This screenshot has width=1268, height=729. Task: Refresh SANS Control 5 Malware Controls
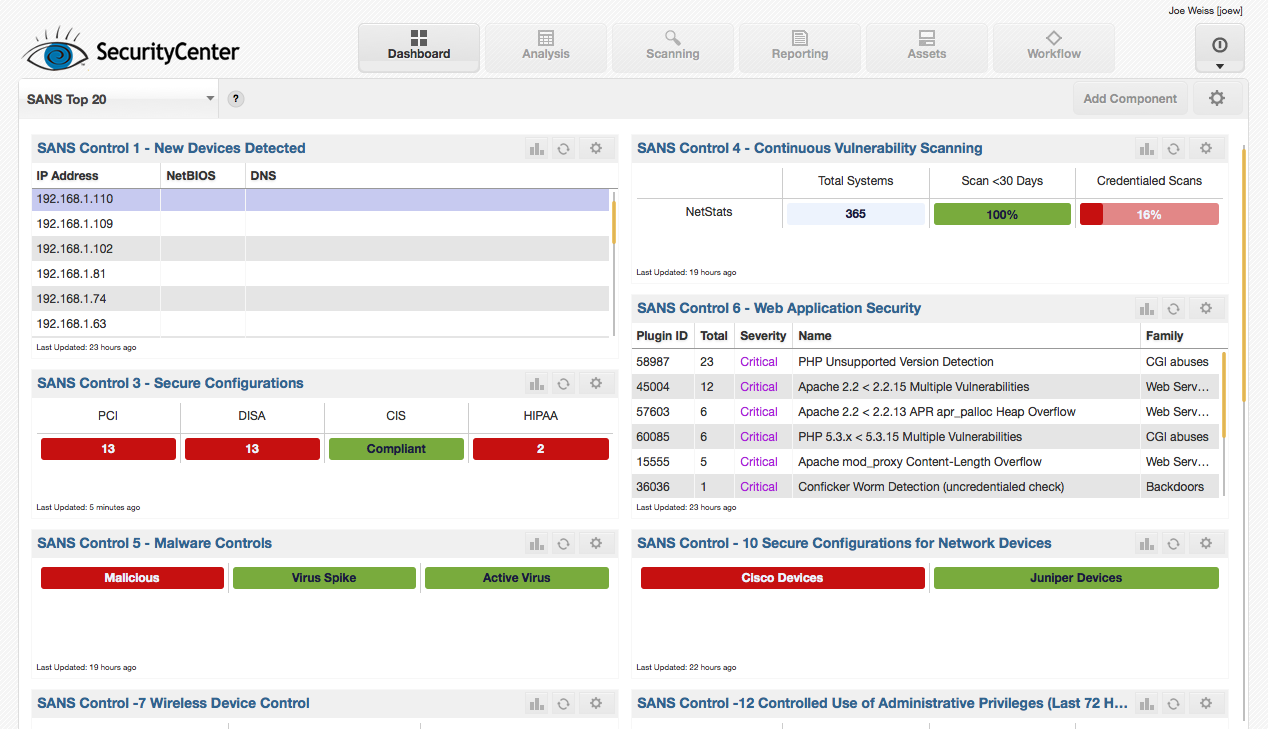click(x=564, y=543)
